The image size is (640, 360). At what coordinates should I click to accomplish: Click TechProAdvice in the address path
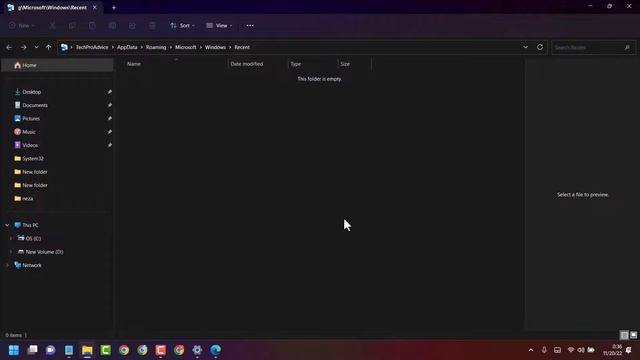coord(92,47)
